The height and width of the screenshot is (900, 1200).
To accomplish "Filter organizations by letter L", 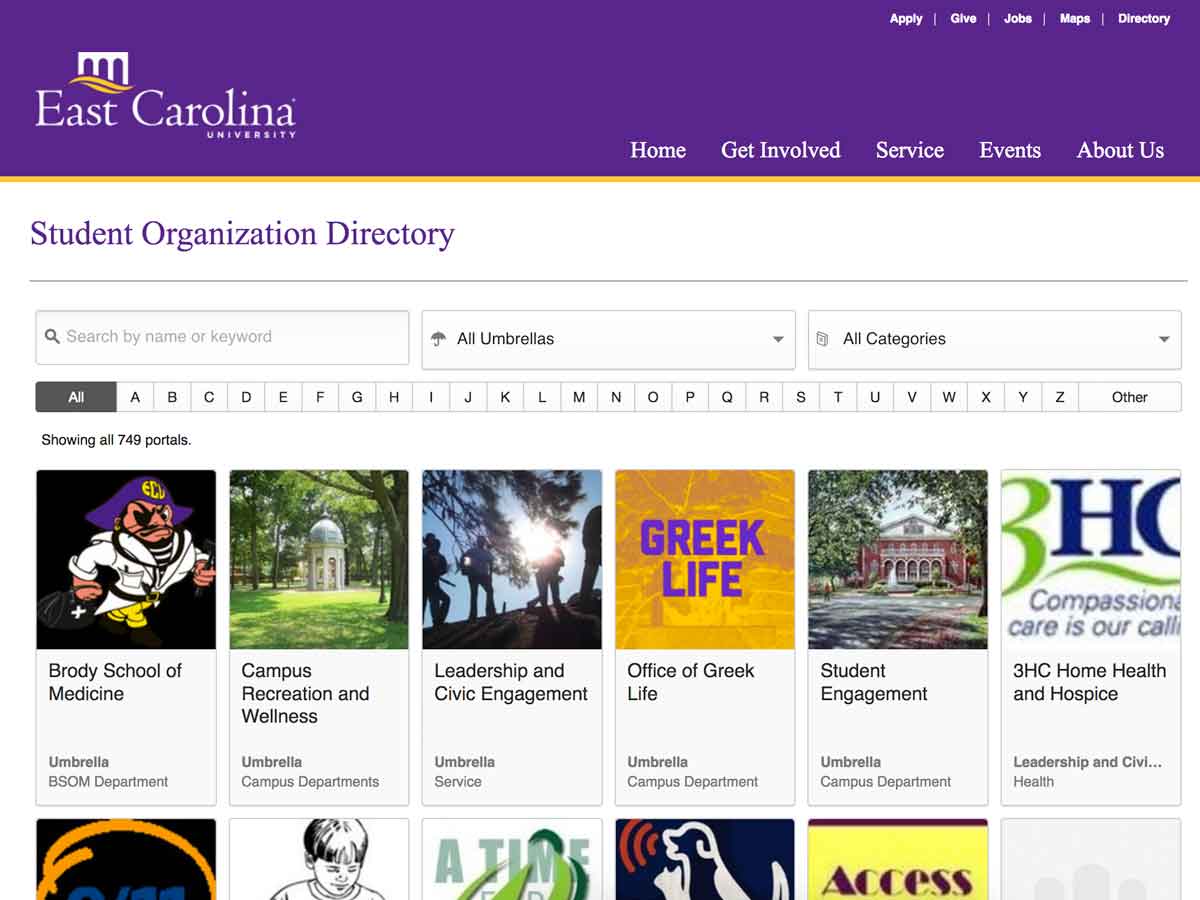I will 542,397.
